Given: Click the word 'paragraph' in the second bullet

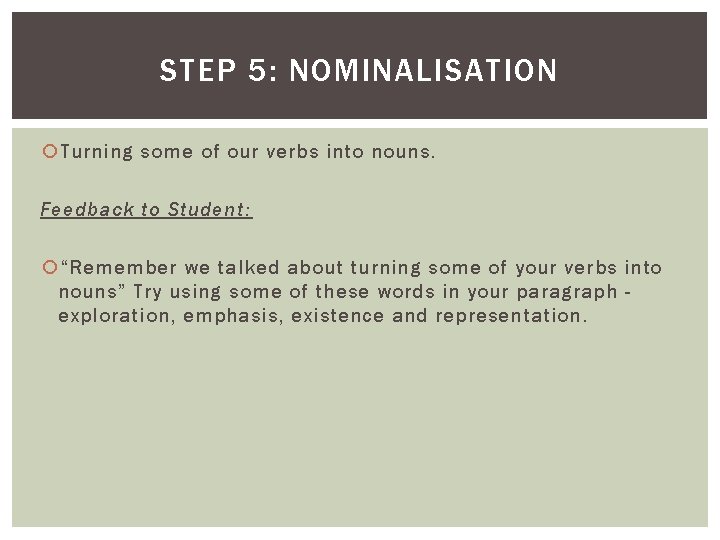Looking at the screenshot, I should pos(567,292).
